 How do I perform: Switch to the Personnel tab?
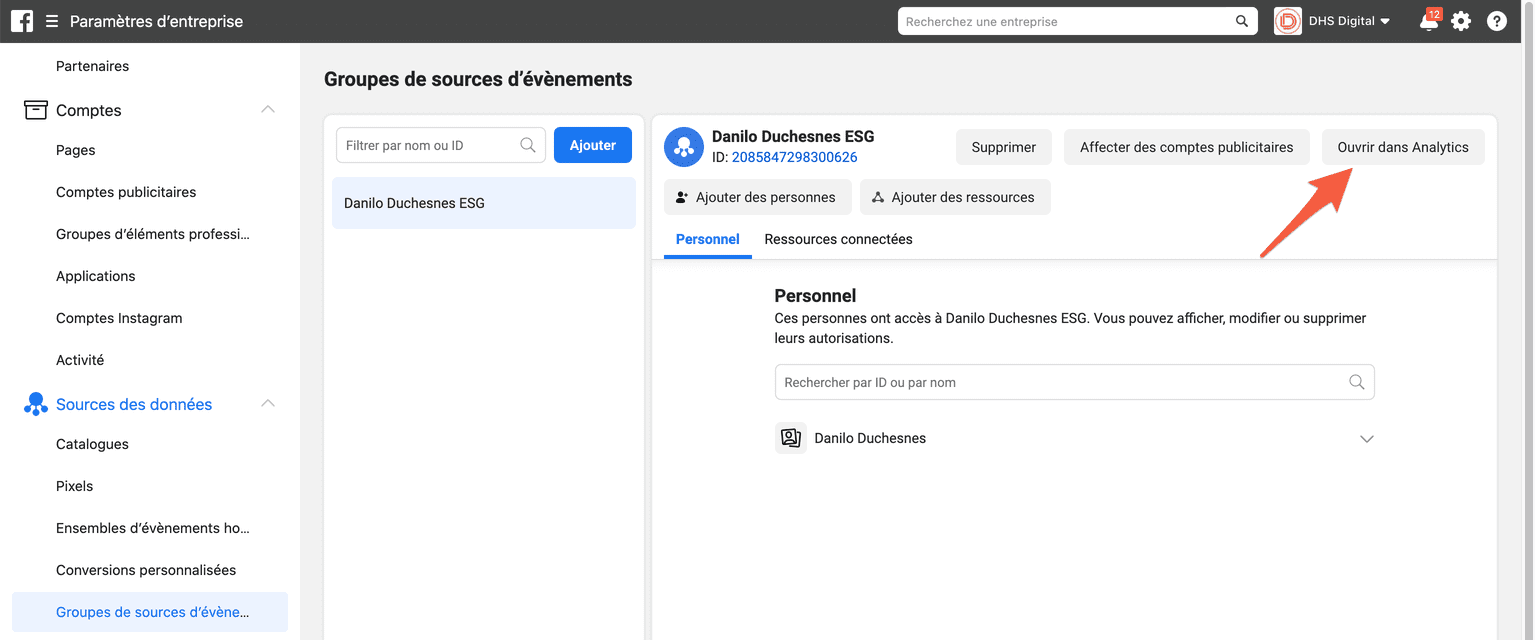708,239
